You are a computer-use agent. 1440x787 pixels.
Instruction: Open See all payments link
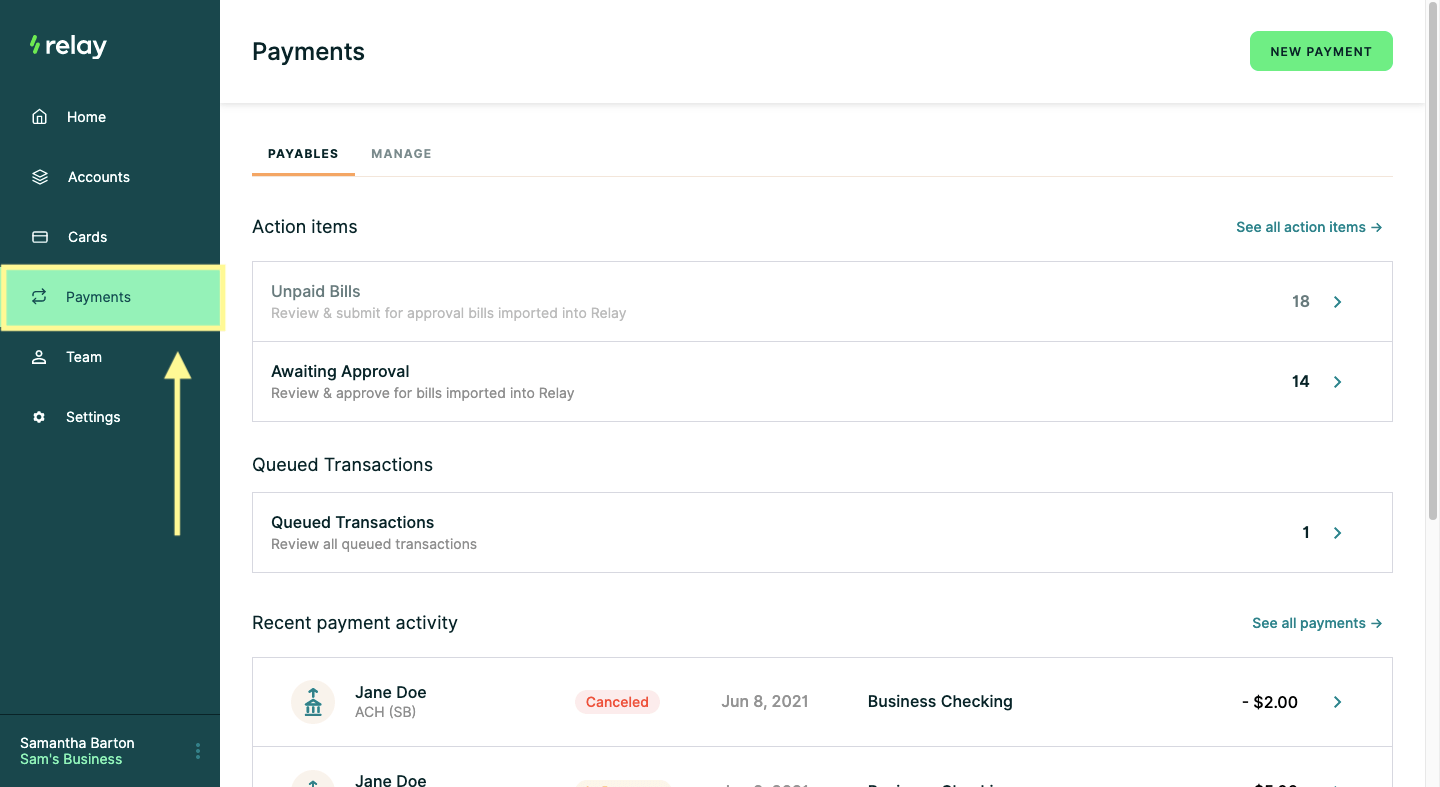click(1316, 622)
